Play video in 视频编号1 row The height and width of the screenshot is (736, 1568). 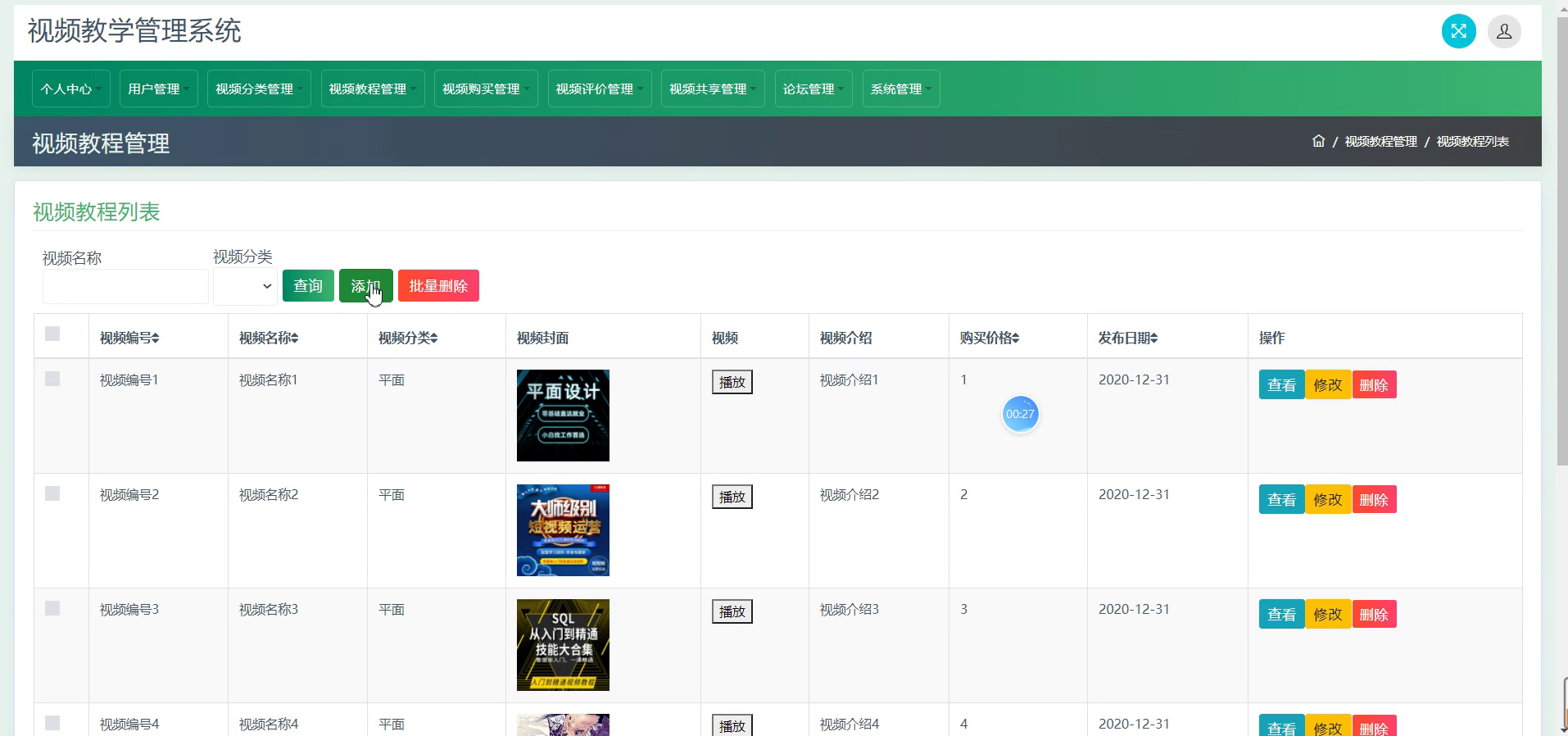point(732,382)
